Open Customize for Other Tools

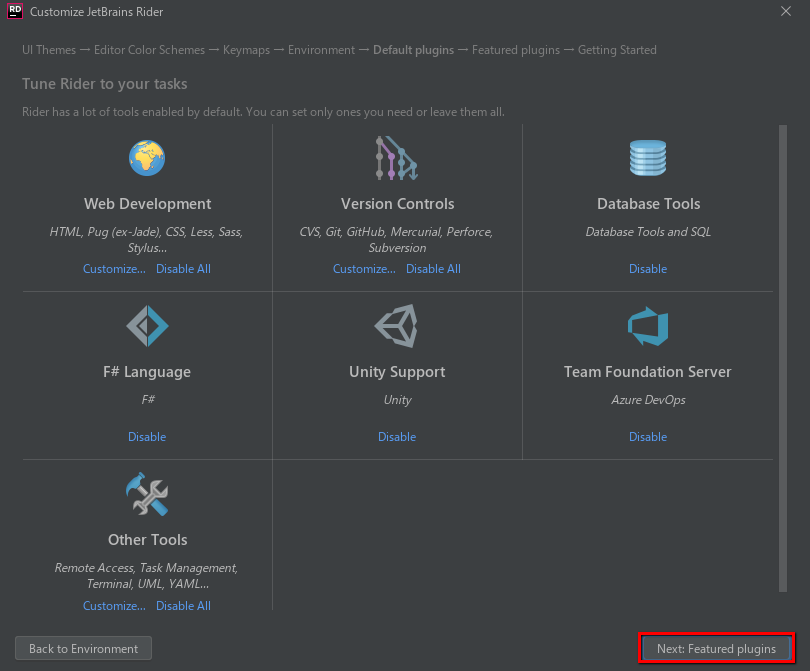(114, 605)
